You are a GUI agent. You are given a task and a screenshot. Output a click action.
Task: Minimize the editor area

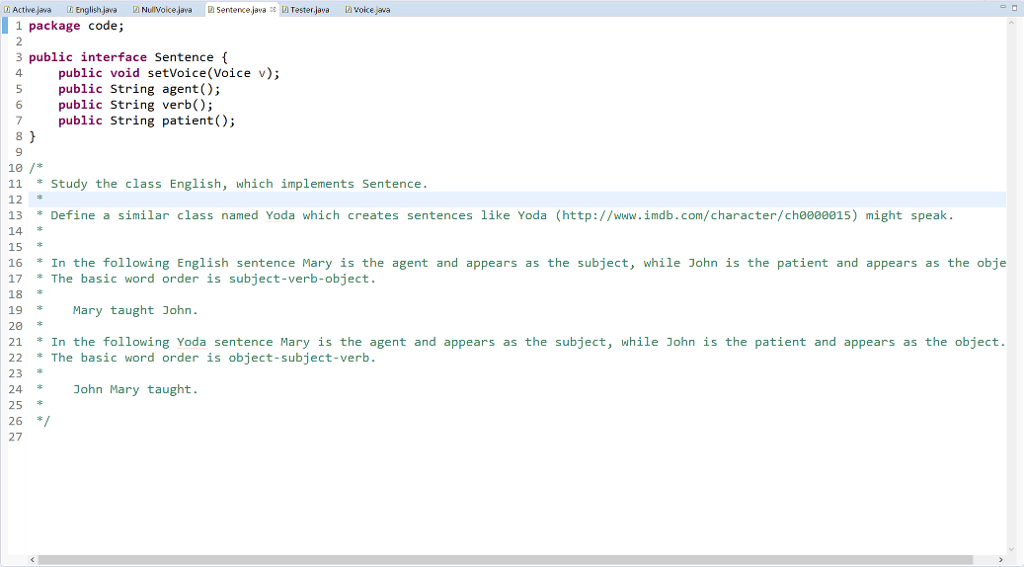pos(1002,7)
